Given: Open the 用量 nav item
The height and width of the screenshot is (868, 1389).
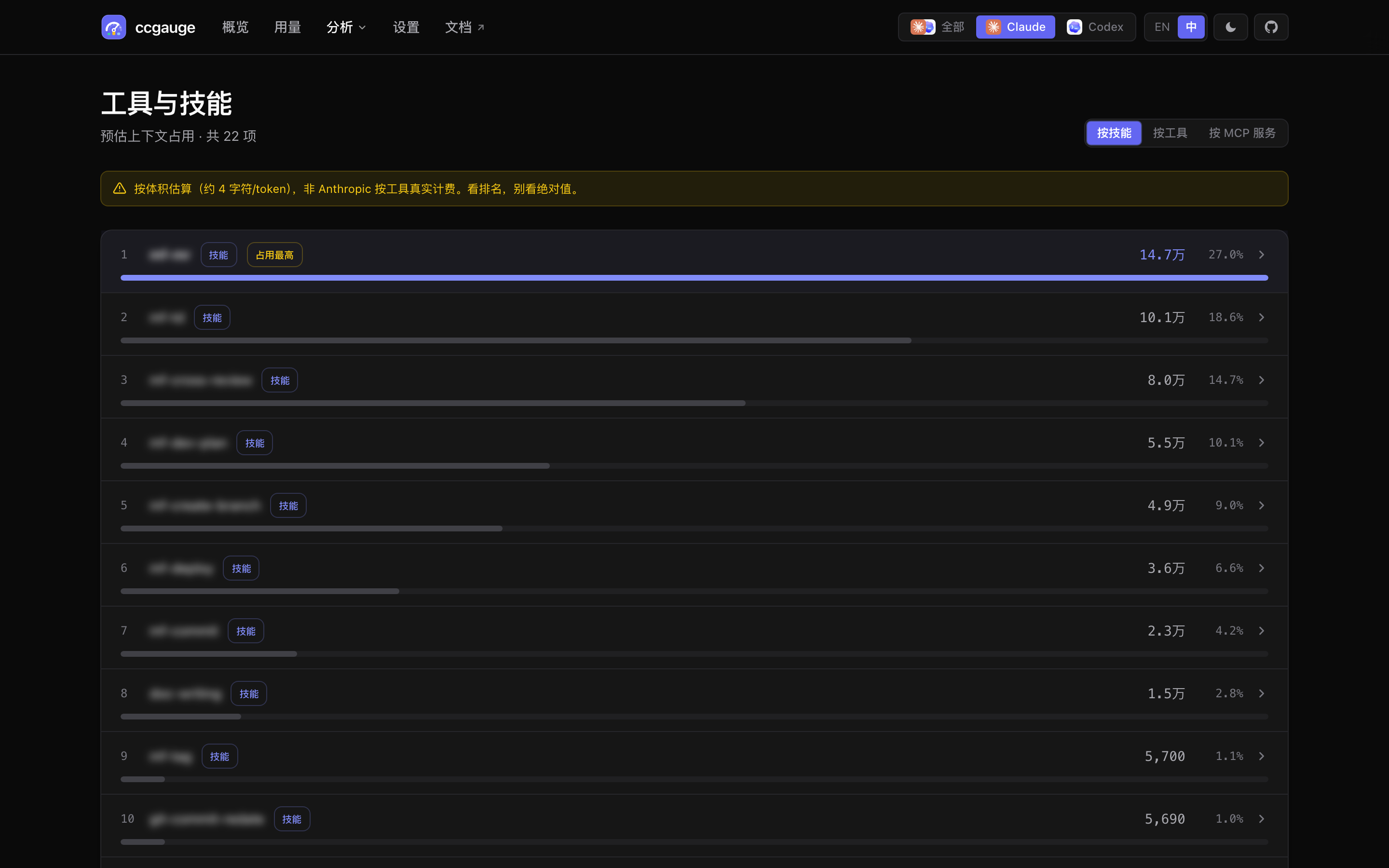Looking at the screenshot, I should coord(287,27).
